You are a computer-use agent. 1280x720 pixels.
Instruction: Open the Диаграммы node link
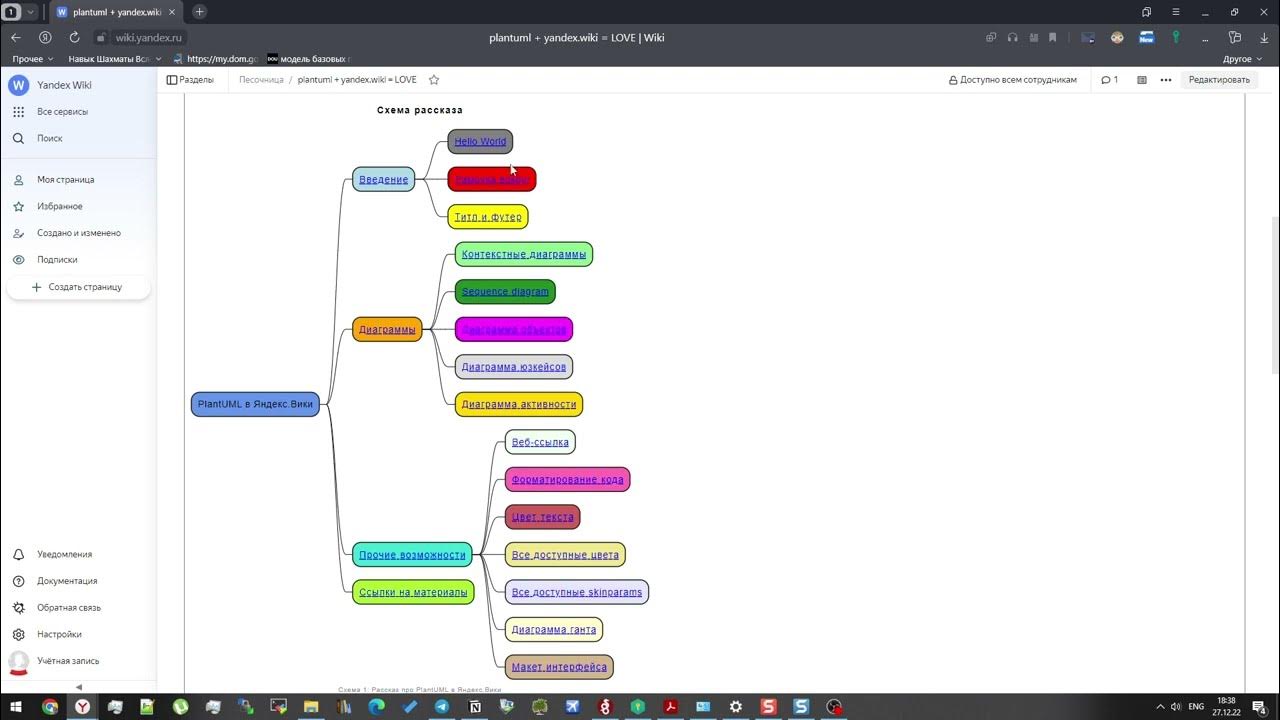pos(387,329)
